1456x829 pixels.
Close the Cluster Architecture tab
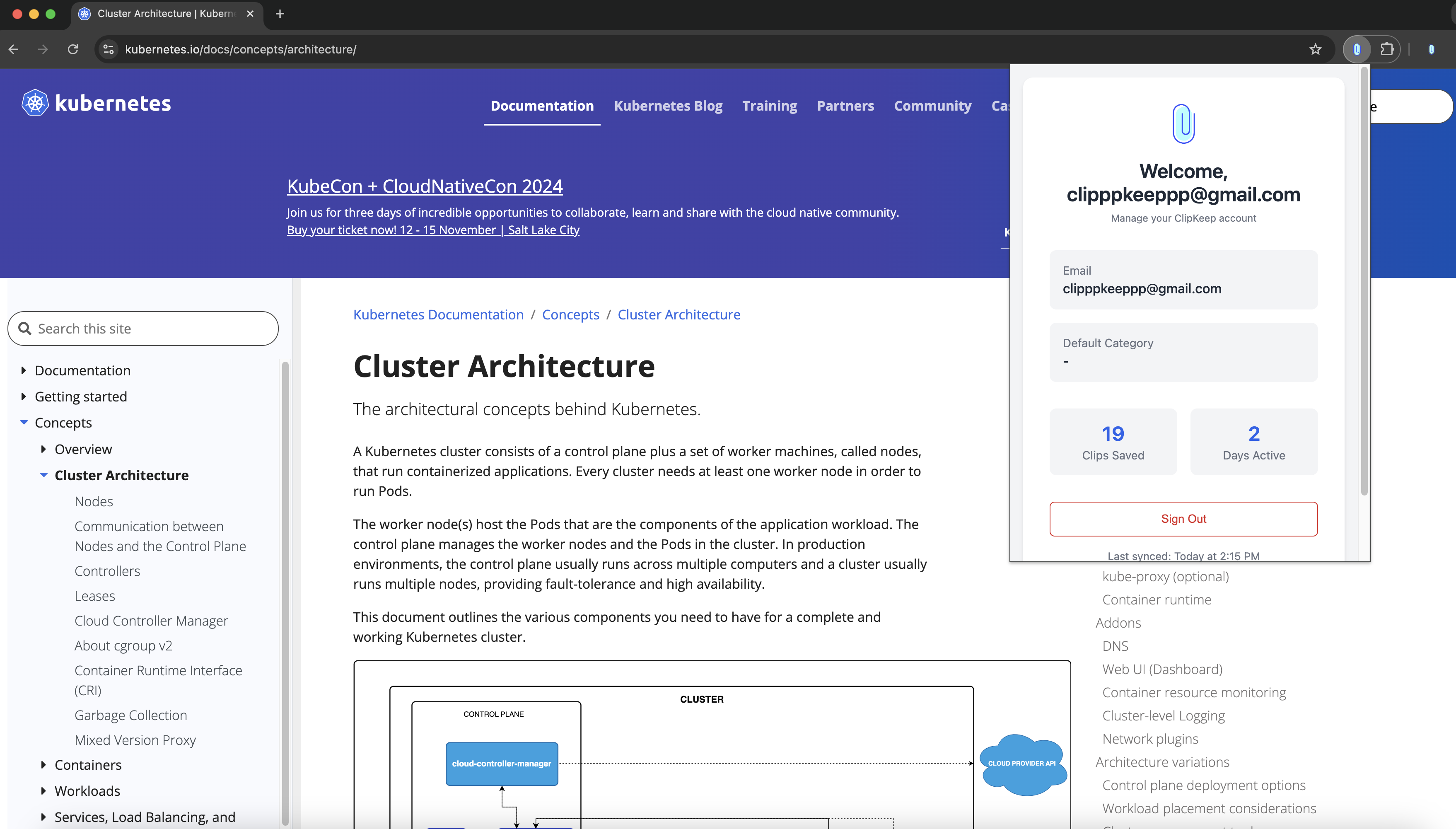[250, 14]
